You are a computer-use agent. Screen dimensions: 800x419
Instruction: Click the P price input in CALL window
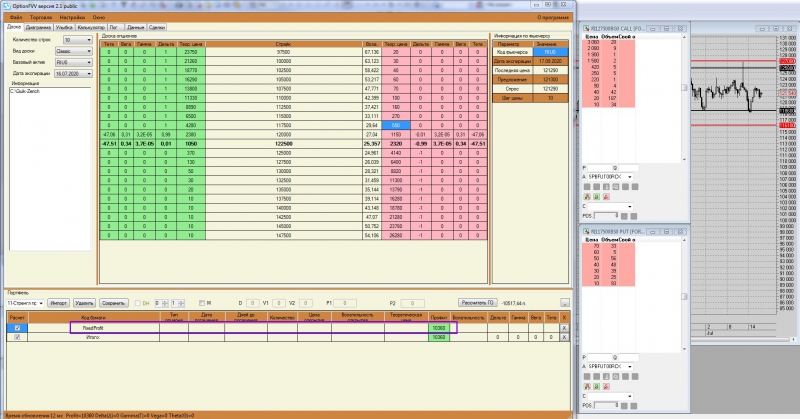tap(600, 168)
